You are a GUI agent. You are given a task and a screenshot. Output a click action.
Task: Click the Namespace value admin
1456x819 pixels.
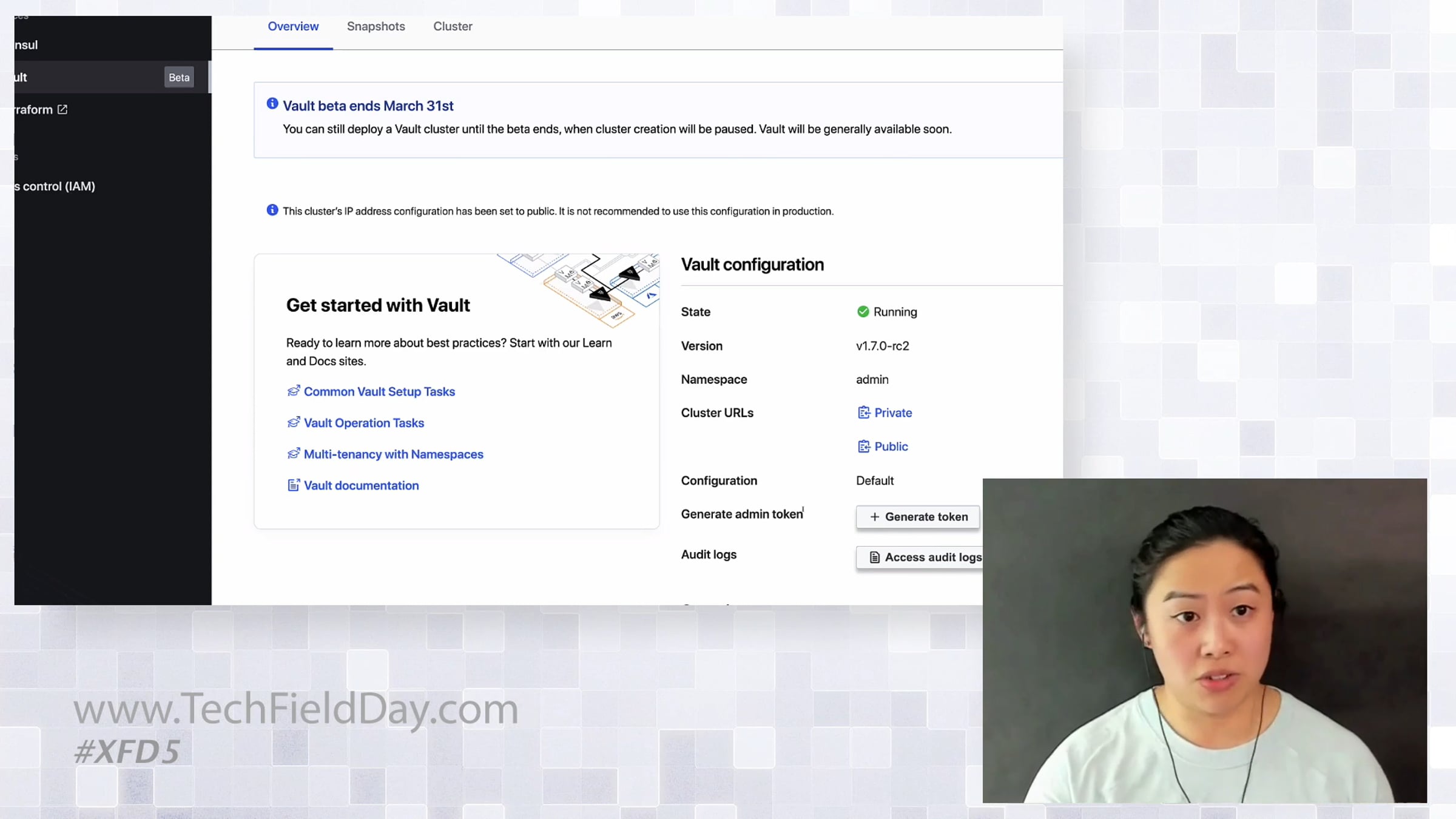coord(872,380)
